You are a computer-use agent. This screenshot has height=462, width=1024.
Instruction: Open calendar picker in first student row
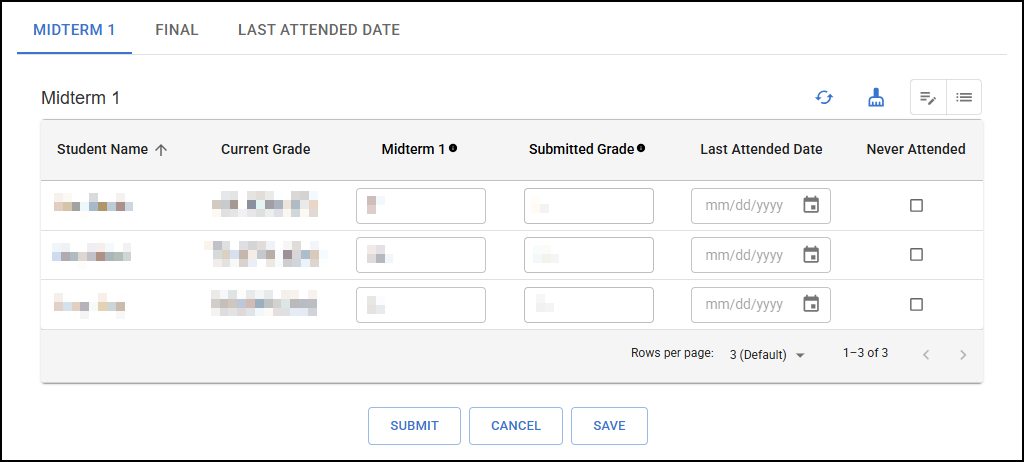point(811,205)
